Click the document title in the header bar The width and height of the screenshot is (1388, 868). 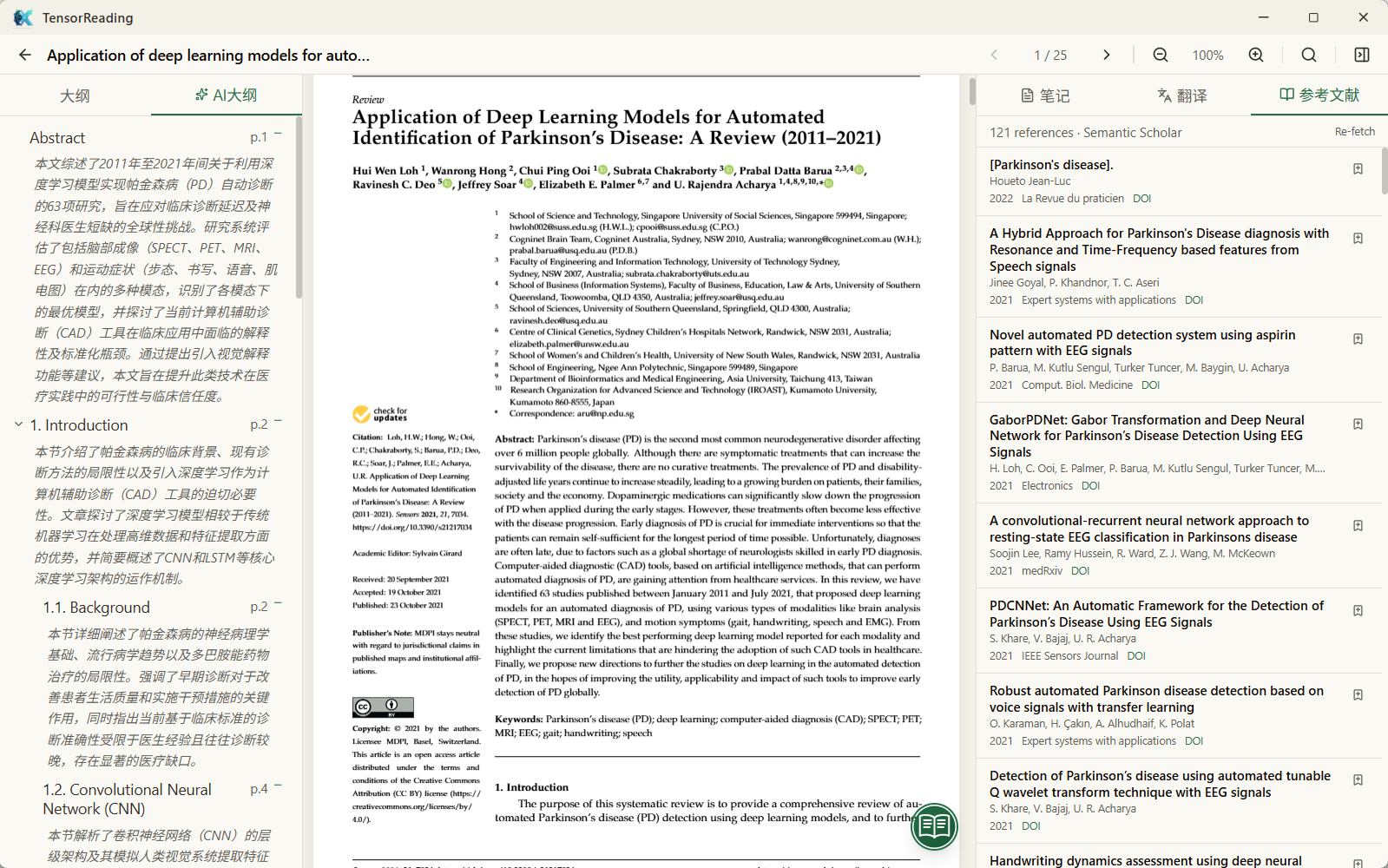[x=208, y=55]
